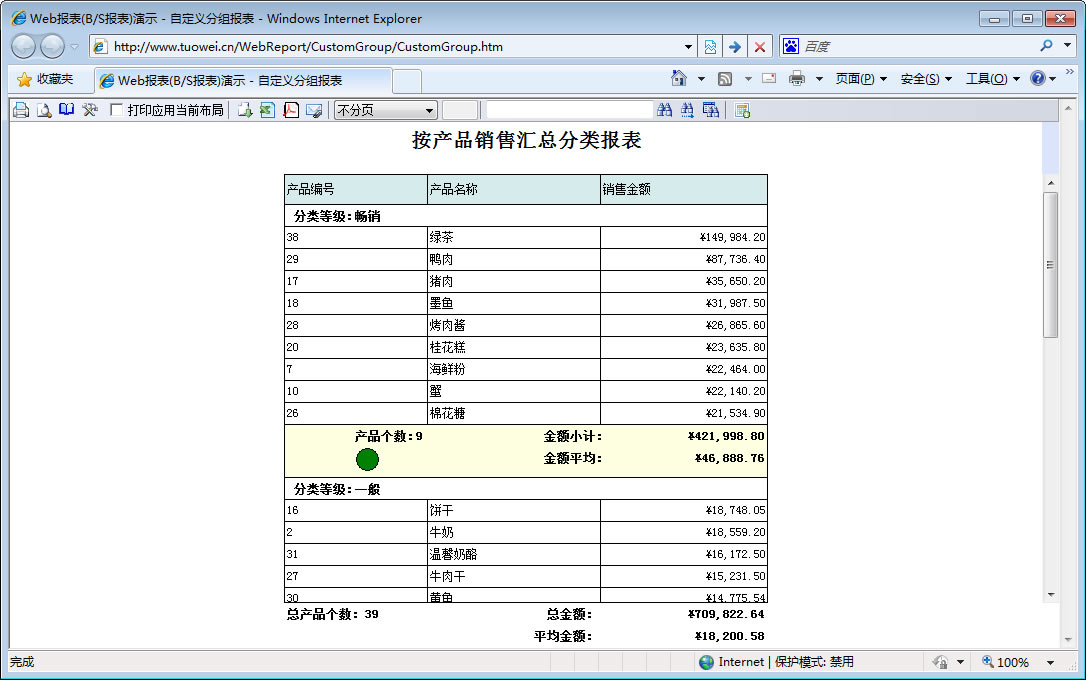Stop page loading with red X
The height and width of the screenshot is (680, 1086).
point(760,47)
